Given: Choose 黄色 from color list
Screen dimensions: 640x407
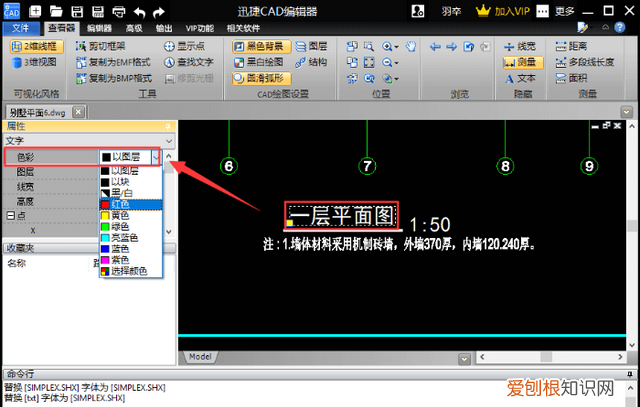Looking at the screenshot, I should [131, 215].
